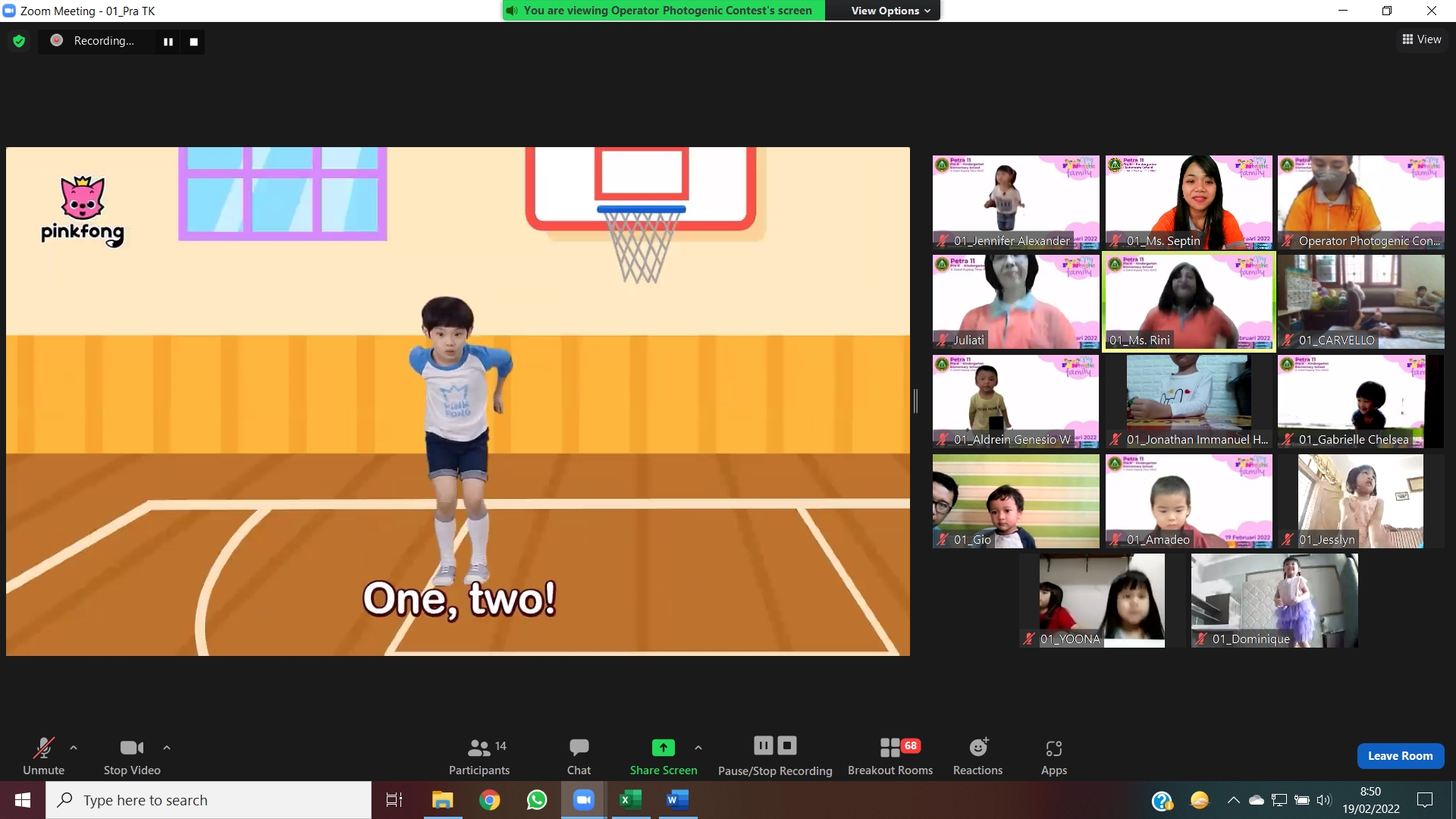Select 01_Dominique video tile
Screen dimensions: 1456x819
[1274, 601]
